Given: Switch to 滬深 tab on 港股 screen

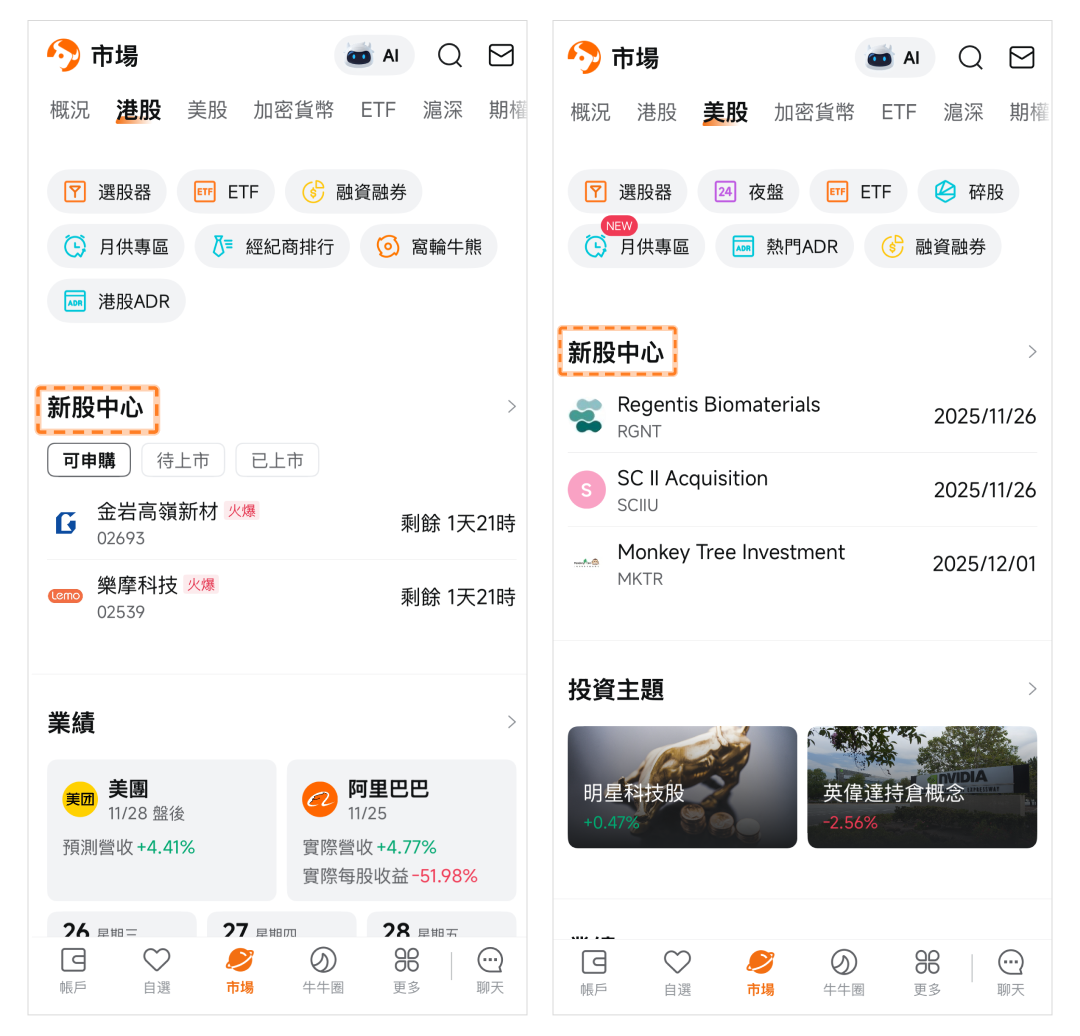Looking at the screenshot, I should tap(442, 110).
